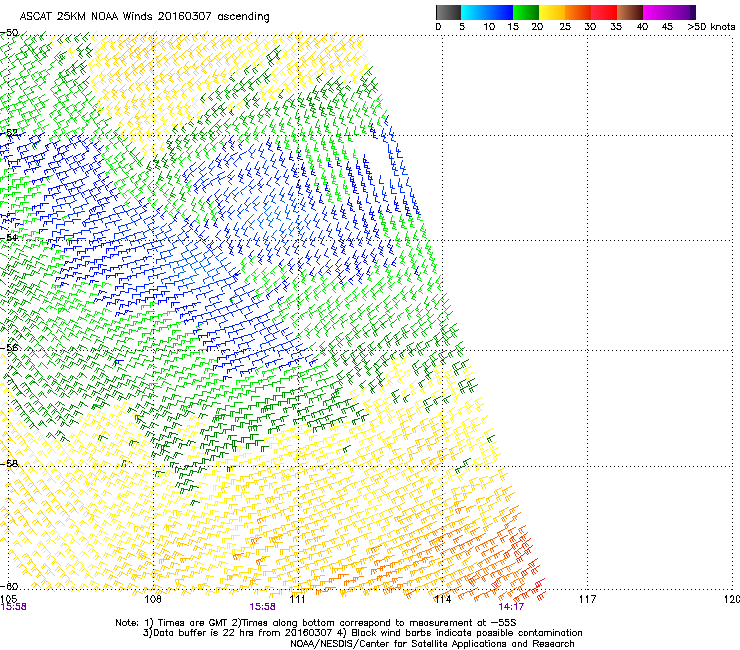Select the '111' longitude axis label

298,599
